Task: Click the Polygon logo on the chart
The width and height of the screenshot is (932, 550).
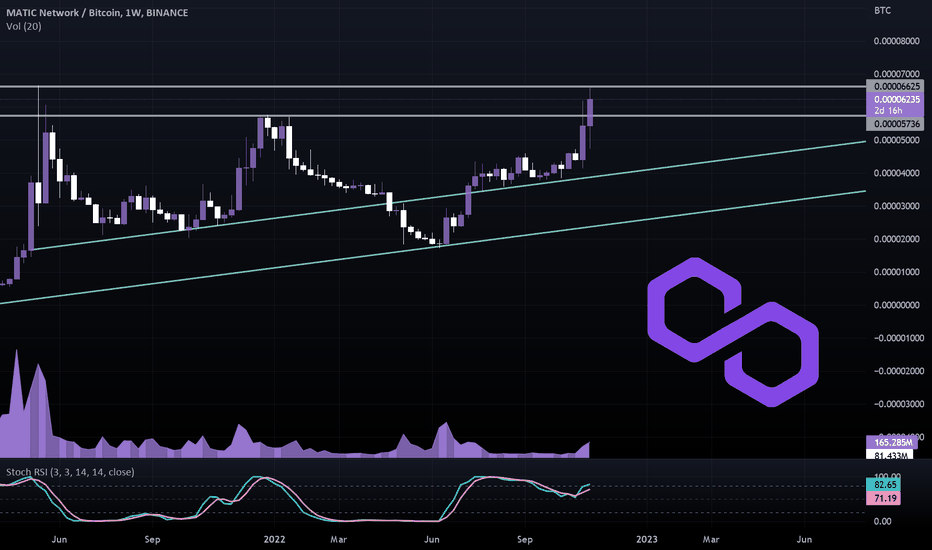Action: (x=733, y=332)
